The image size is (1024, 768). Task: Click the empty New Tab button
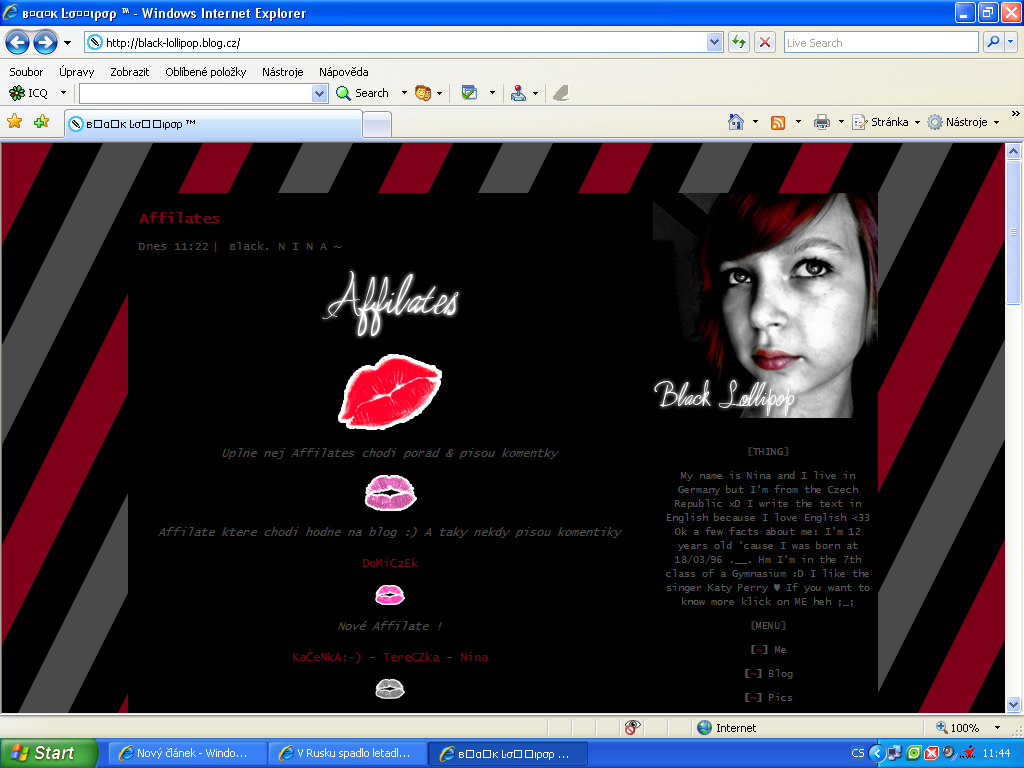point(376,124)
